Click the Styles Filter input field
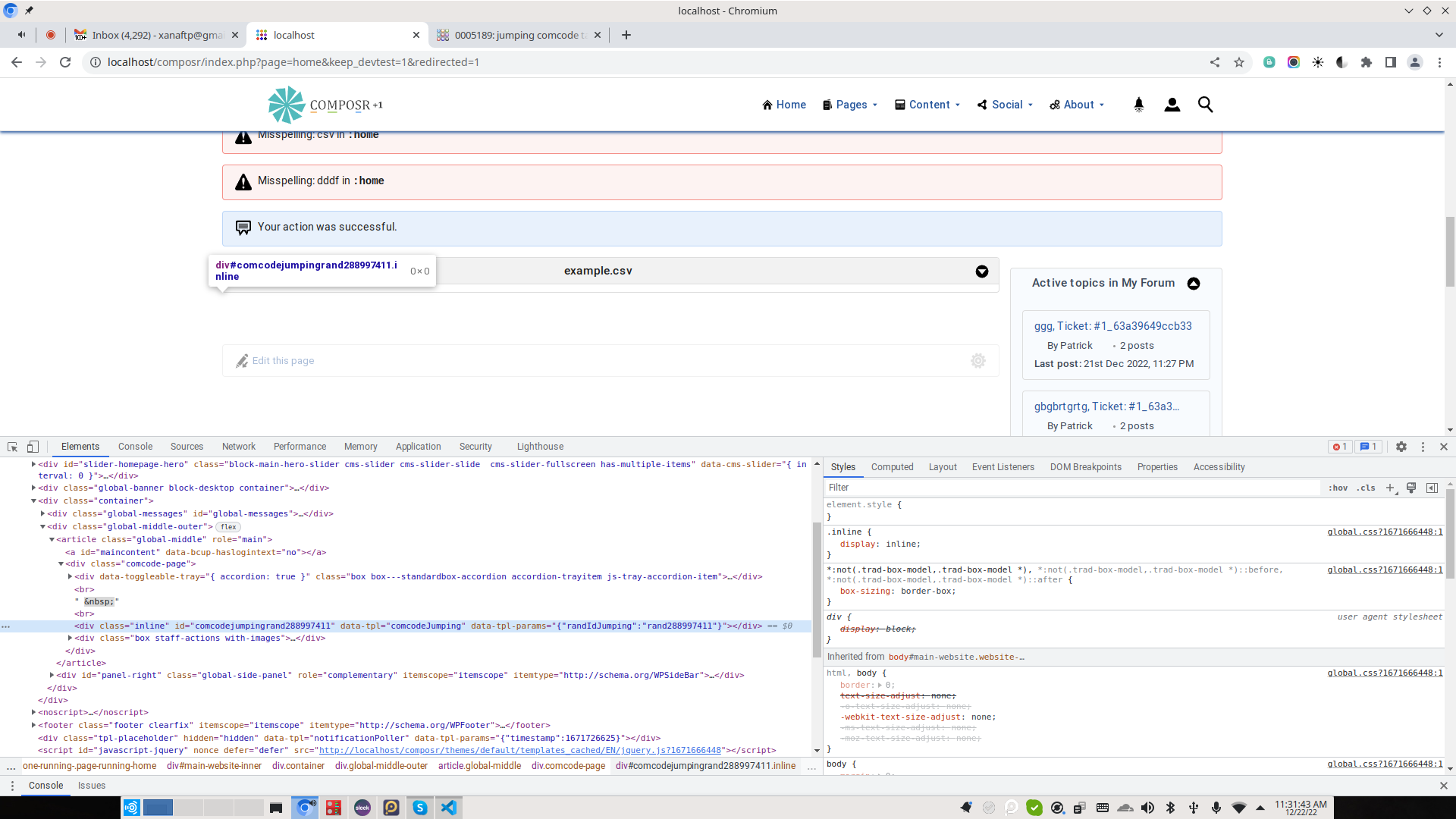 point(1062,488)
